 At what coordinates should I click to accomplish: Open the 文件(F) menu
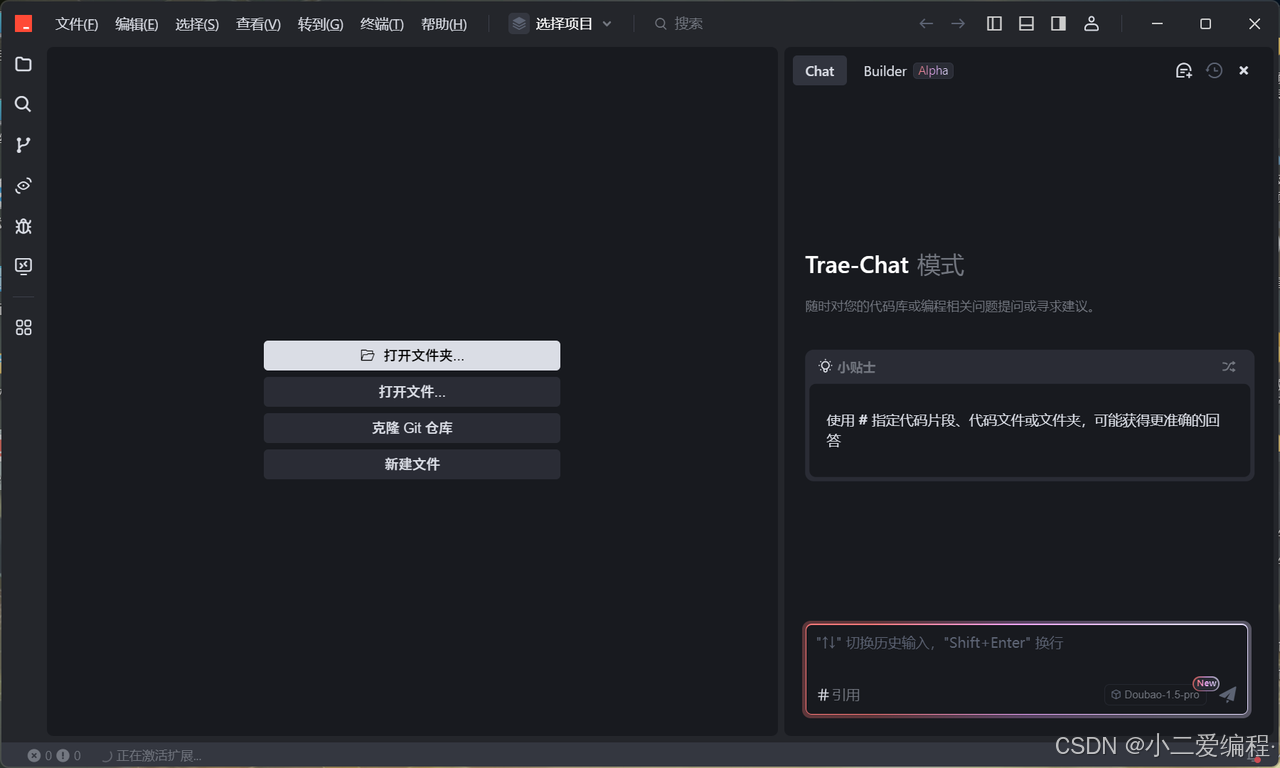pos(77,24)
